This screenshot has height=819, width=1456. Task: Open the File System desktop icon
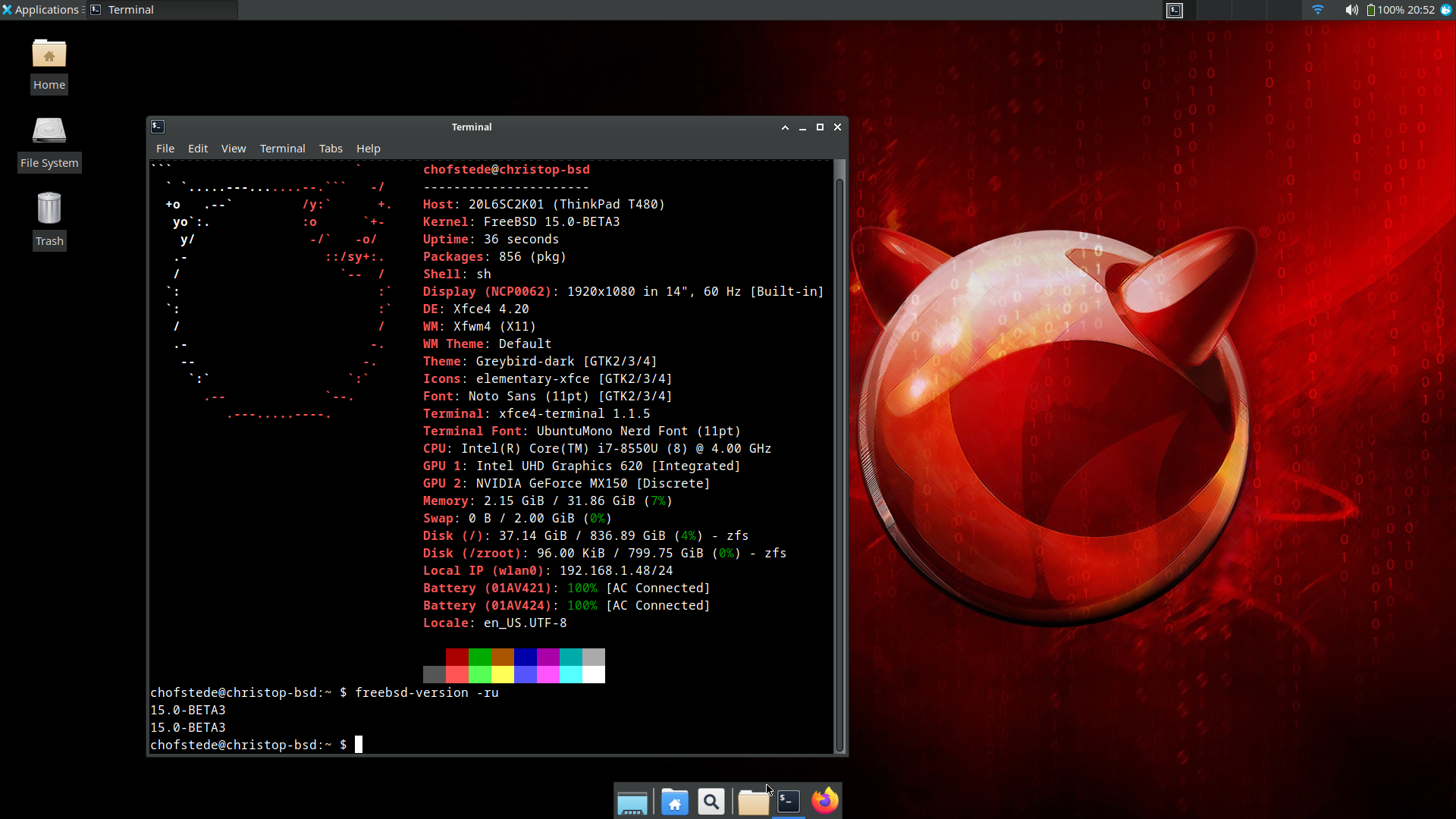49,132
